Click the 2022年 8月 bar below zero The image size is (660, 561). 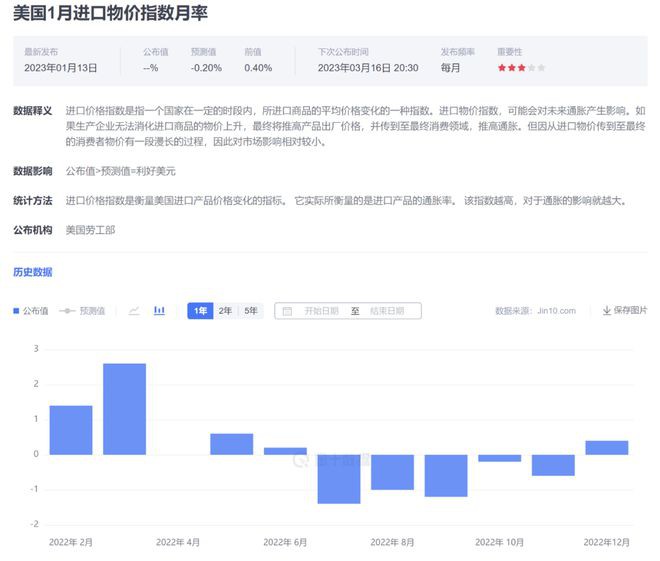tap(392, 472)
